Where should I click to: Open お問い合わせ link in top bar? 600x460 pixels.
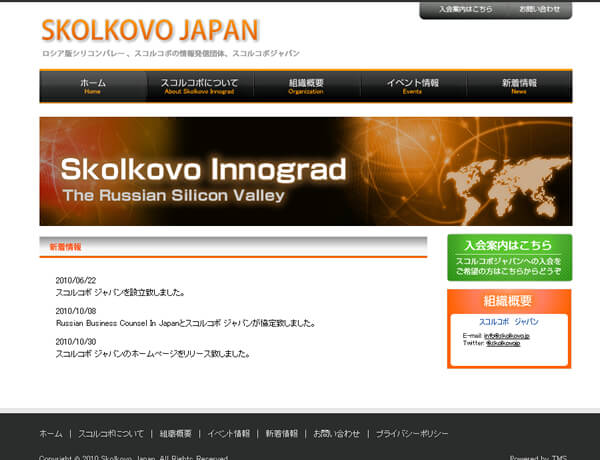click(x=540, y=9)
